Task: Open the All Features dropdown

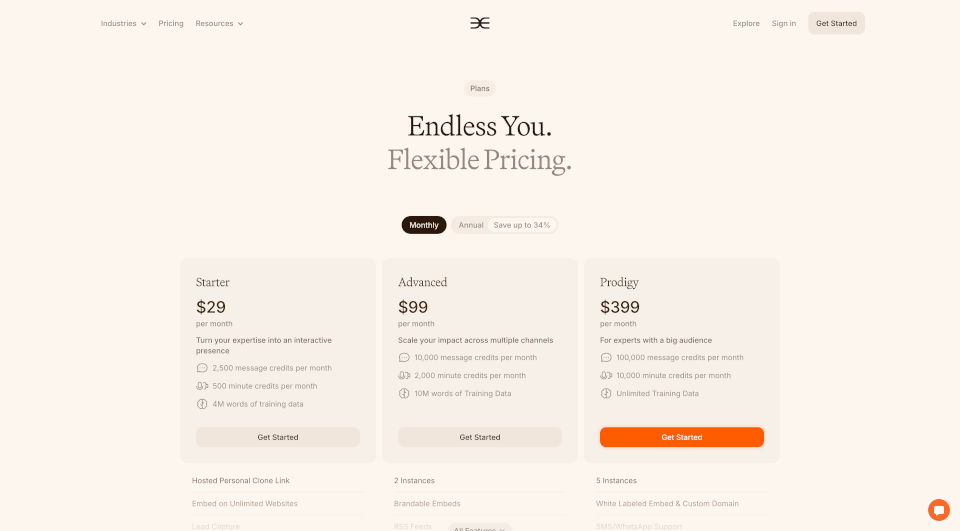Action: [479, 528]
